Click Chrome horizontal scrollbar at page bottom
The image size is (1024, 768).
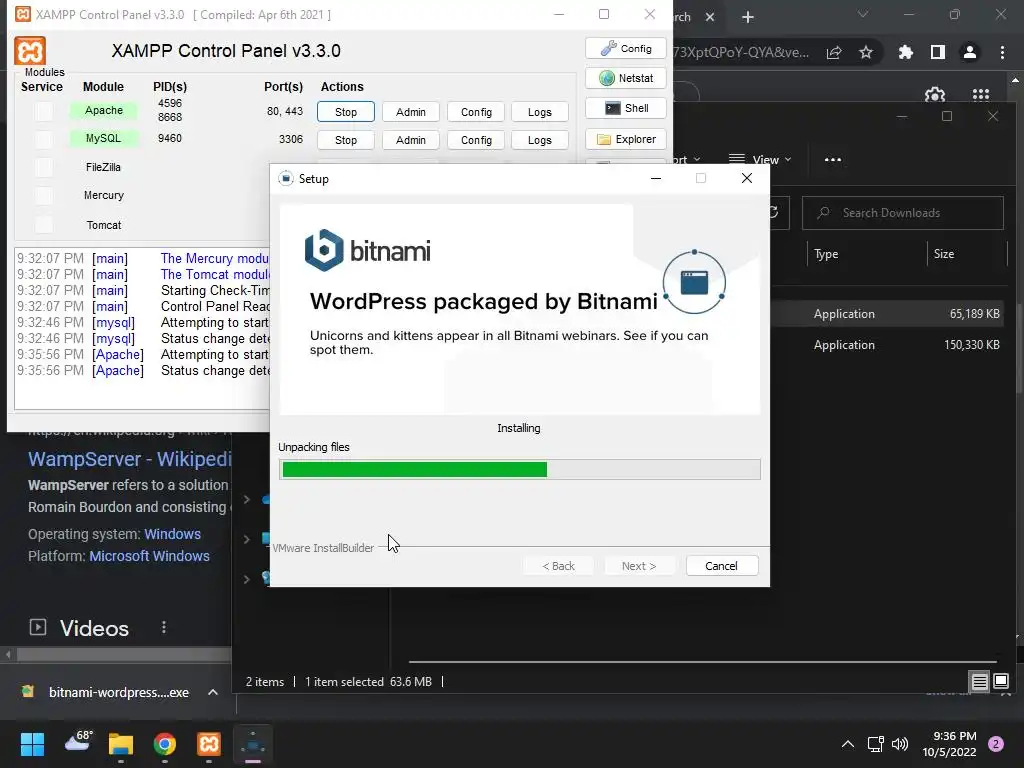click(124, 654)
